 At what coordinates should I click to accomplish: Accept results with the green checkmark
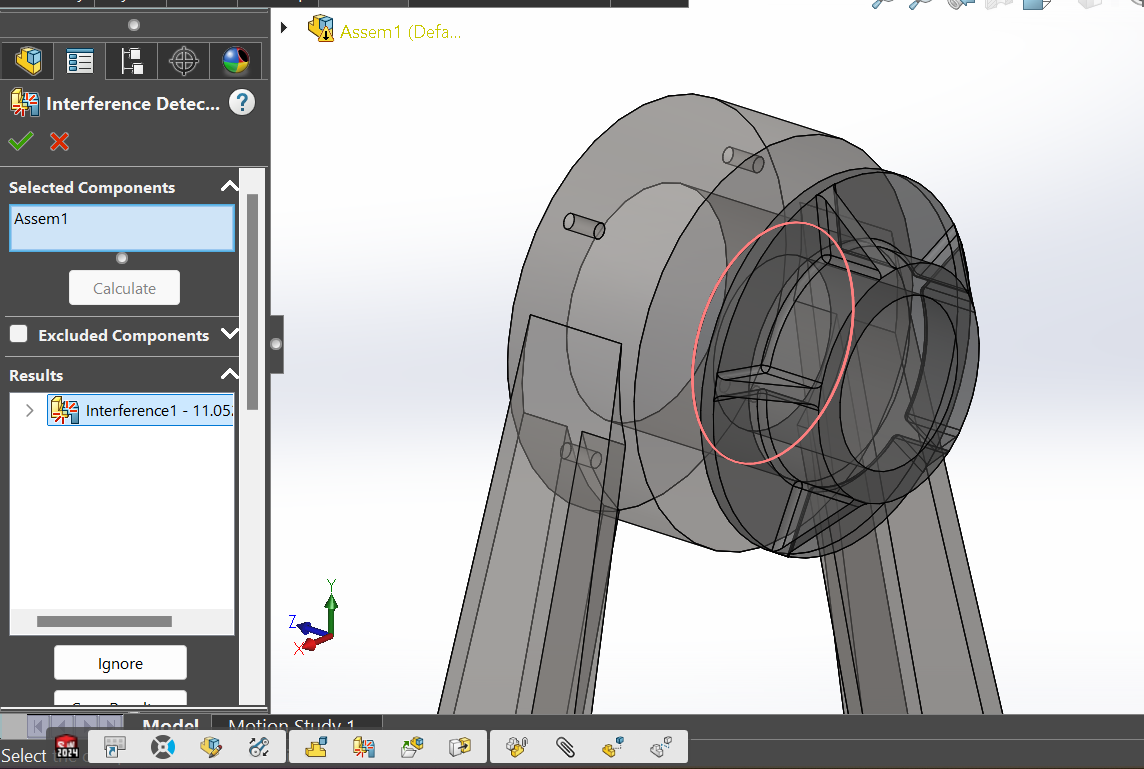click(x=21, y=141)
